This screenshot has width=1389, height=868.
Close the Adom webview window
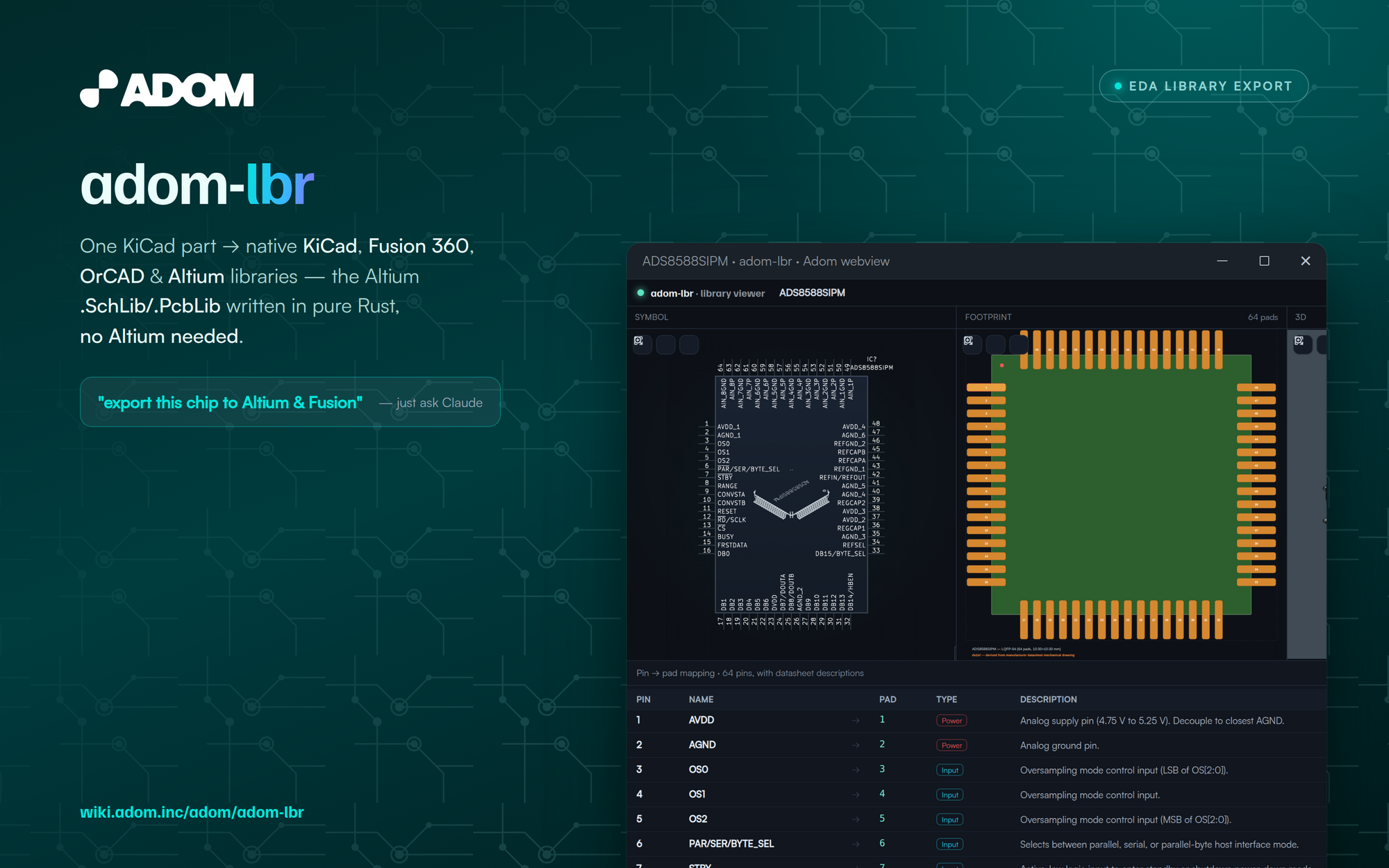tap(1306, 261)
